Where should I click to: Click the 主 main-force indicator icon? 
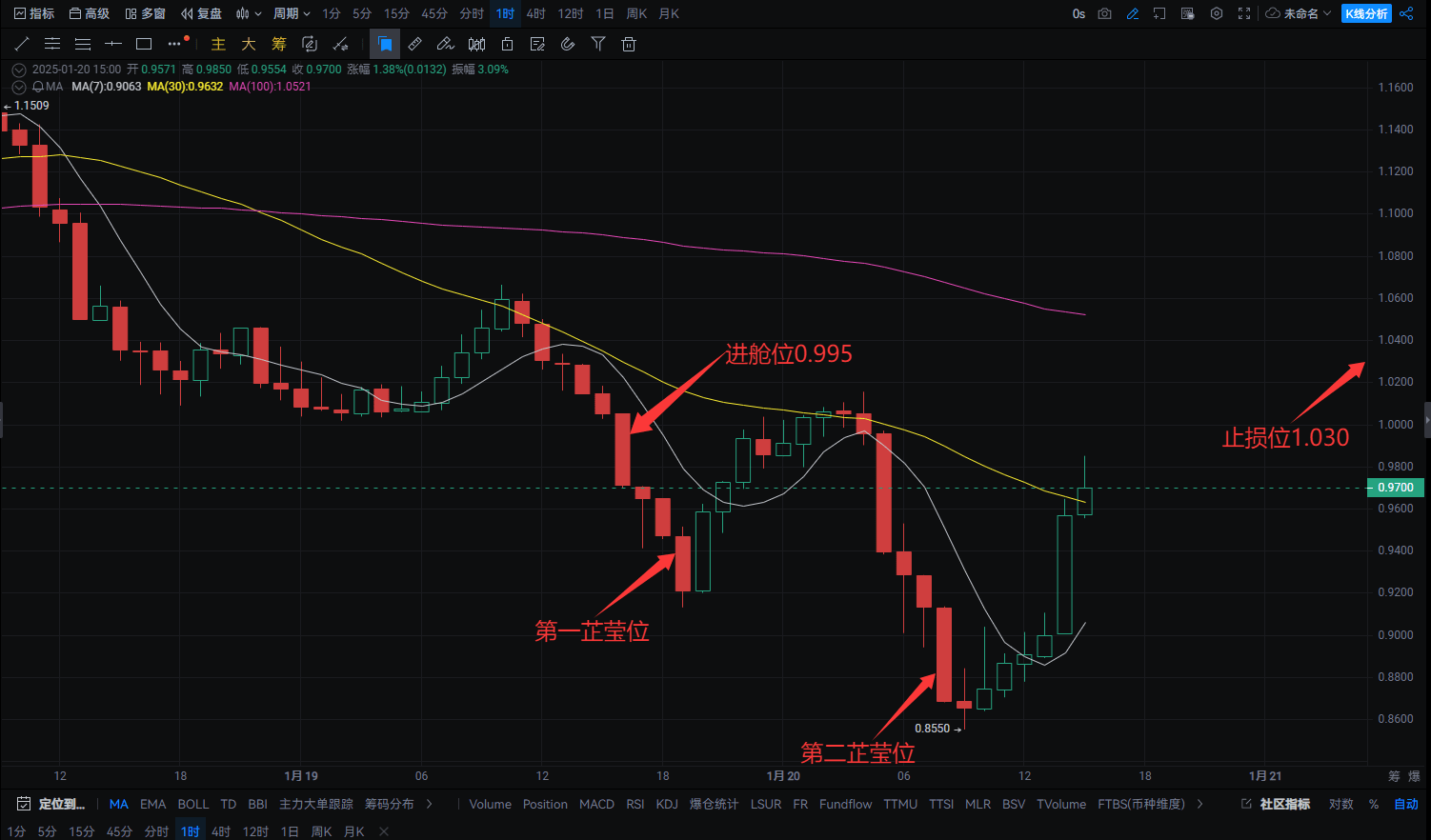218,44
